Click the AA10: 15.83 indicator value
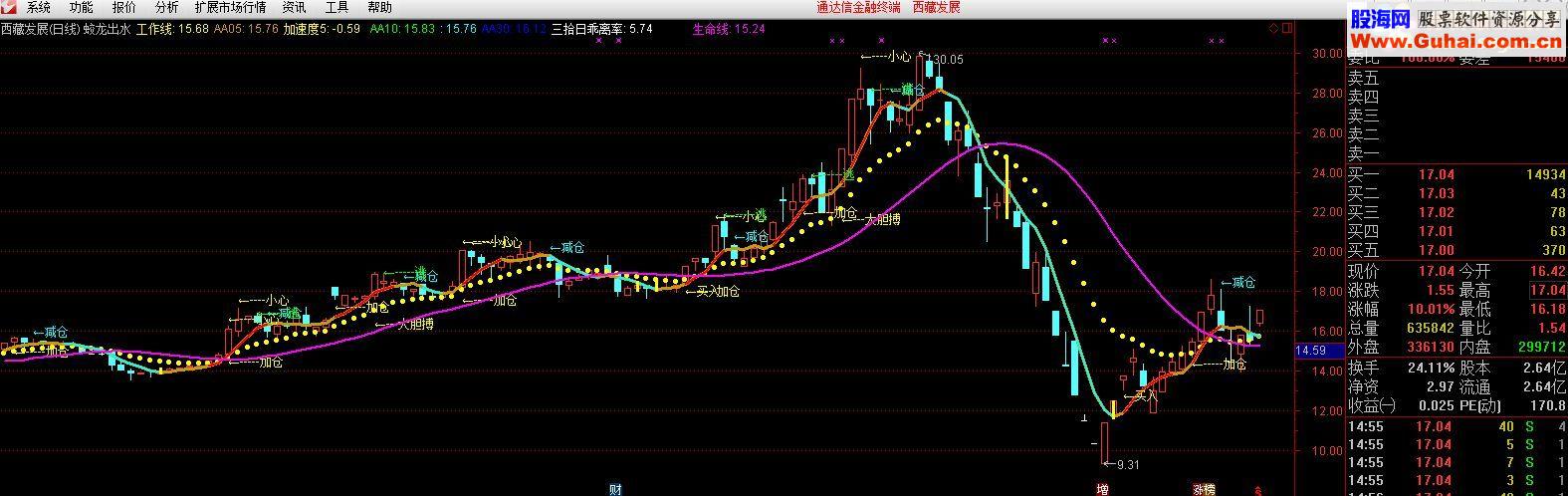This screenshot has height=496, width=1568. 402,30
